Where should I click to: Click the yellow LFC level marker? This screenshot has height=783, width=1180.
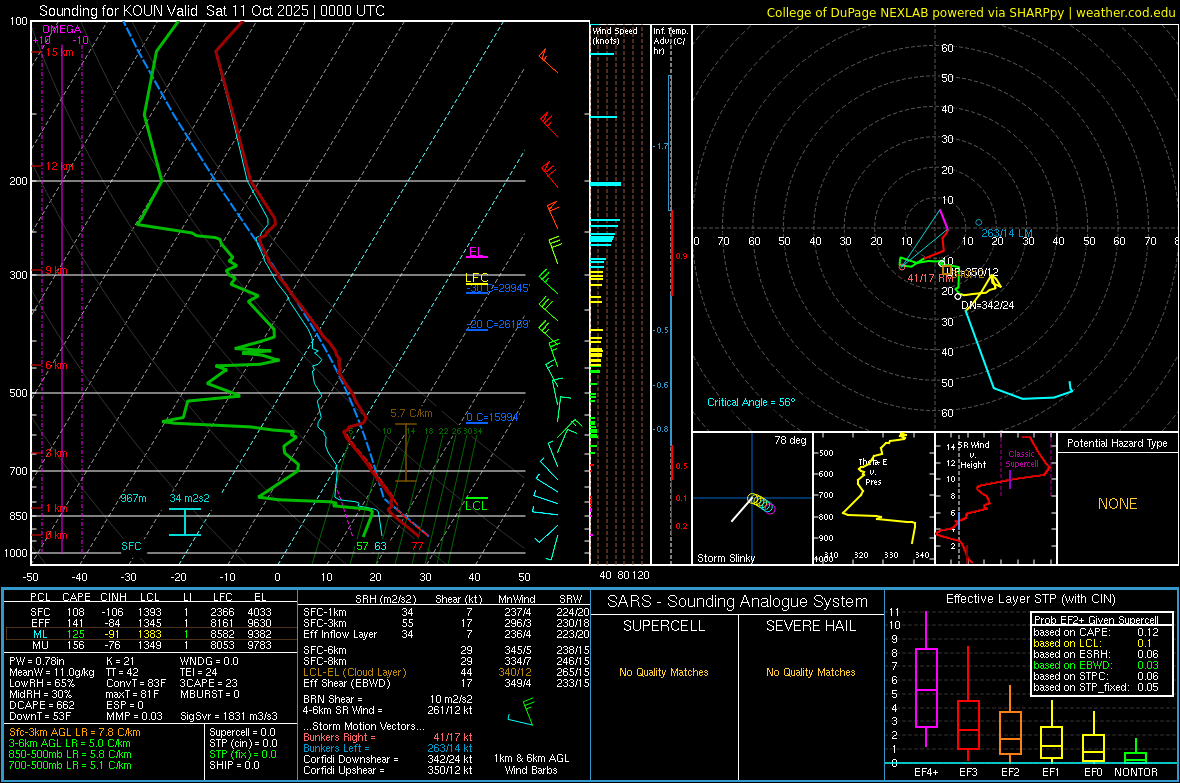[477, 278]
